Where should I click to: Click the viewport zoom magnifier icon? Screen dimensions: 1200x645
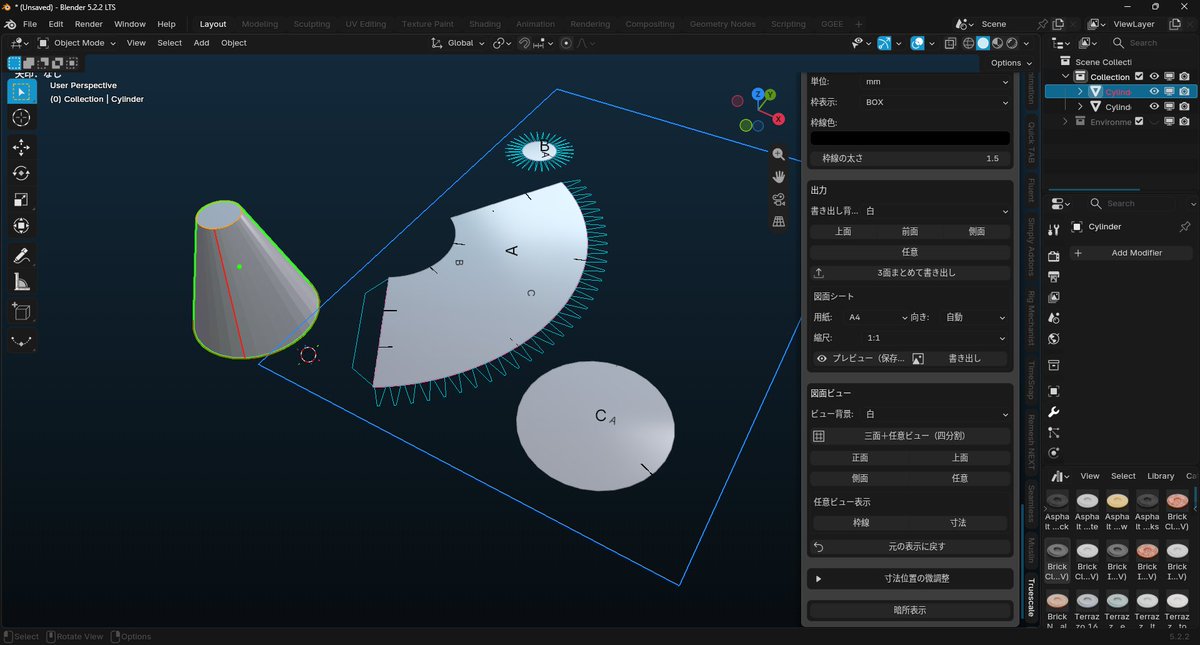(779, 154)
